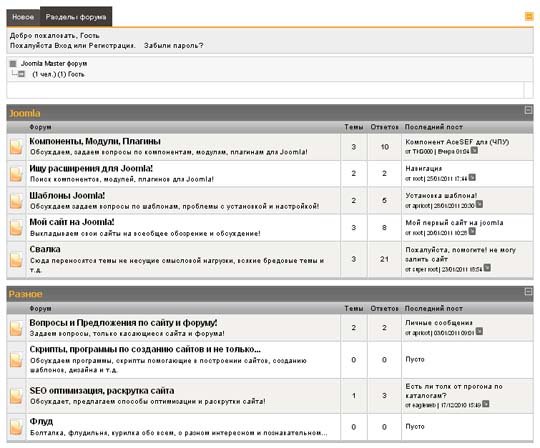This screenshot has width=540, height=448.
Task: Click replies count 21 in Свалка row
Action: click(384, 259)
